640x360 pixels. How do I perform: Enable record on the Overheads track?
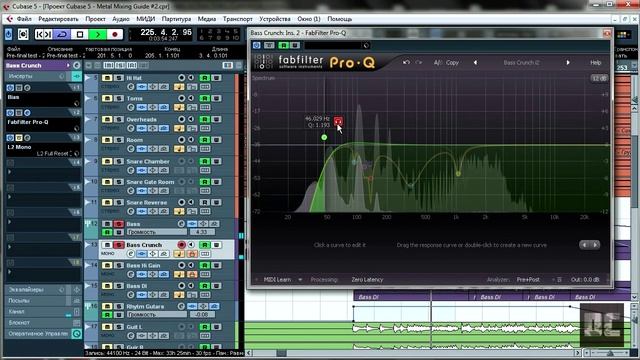181,119
